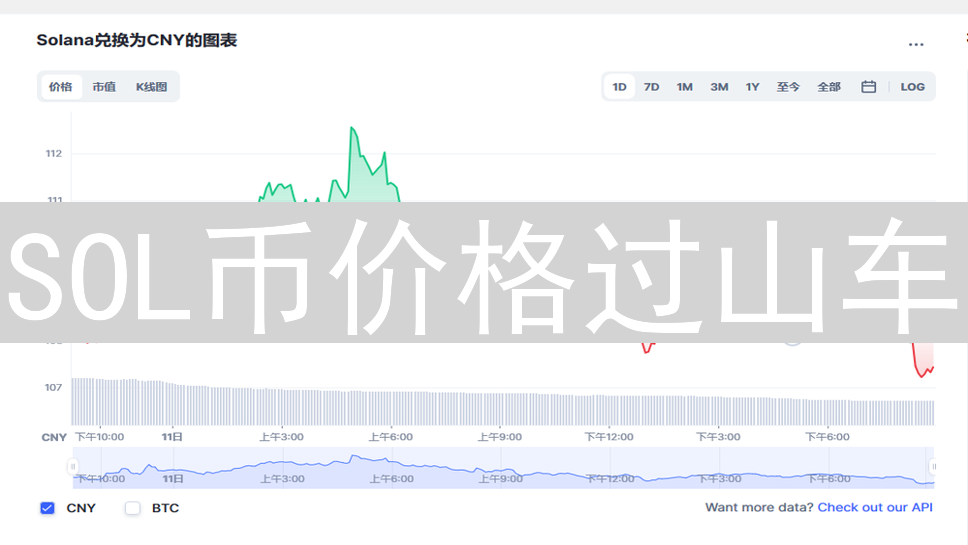The width and height of the screenshot is (968, 545).
Task: Select the 1Y time range
Action: (x=752, y=87)
